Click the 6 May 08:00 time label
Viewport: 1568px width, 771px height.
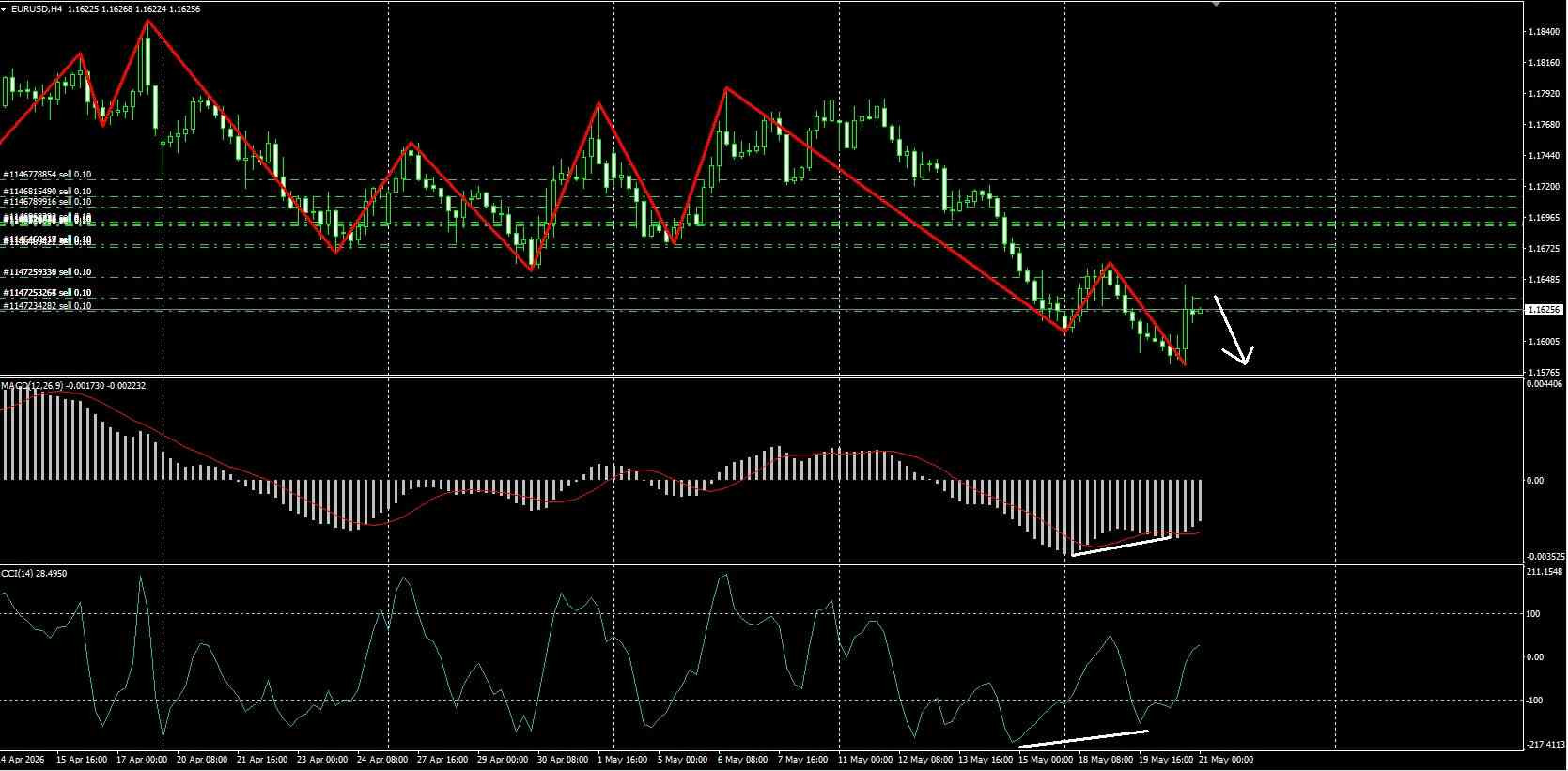[x=742, y=759]
